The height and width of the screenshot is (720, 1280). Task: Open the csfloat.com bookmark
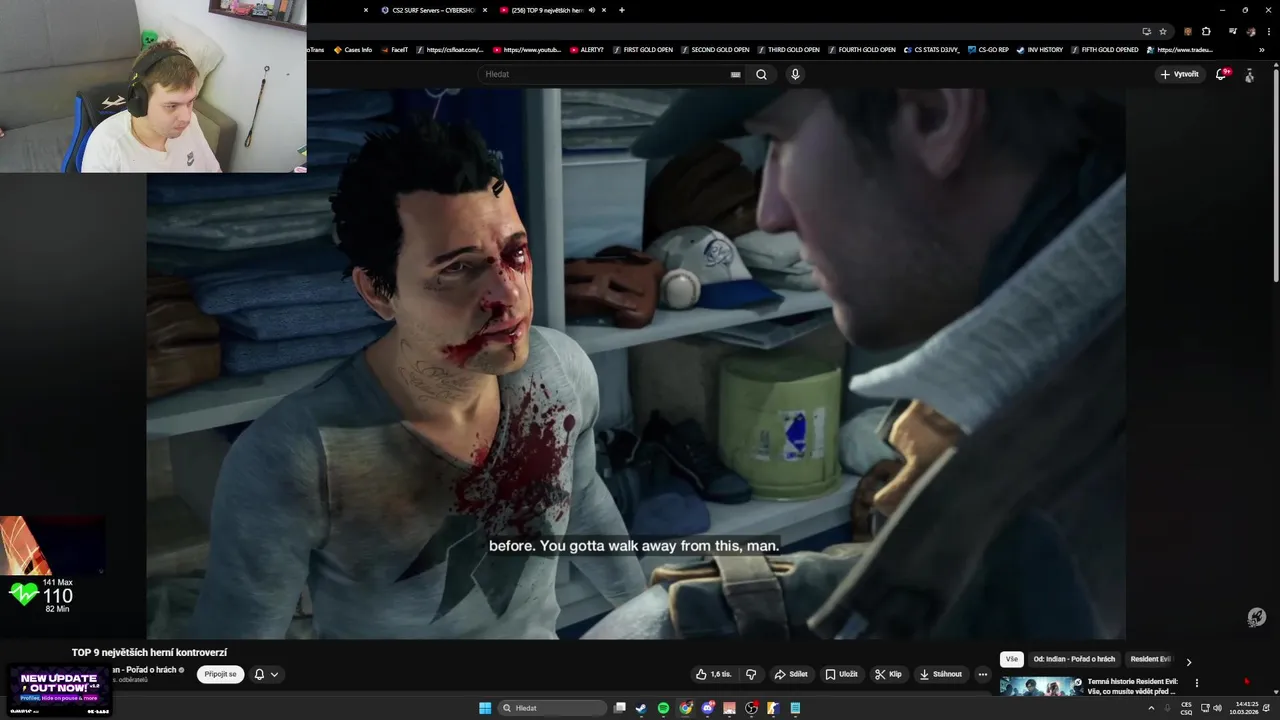coord(449,49)
